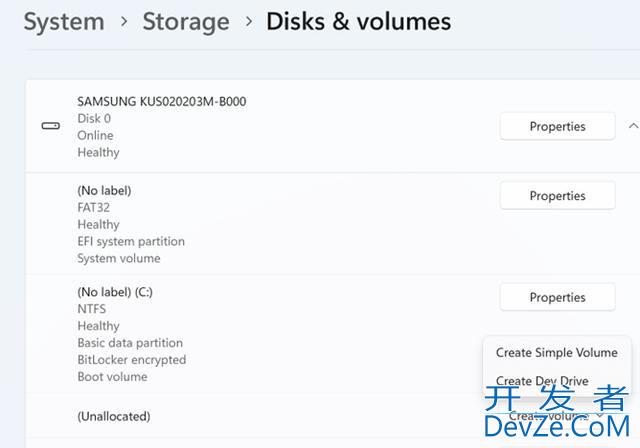640x448 pixels.
Task: Select the (No label) FAT32 volume title
Action: point(104,191)
